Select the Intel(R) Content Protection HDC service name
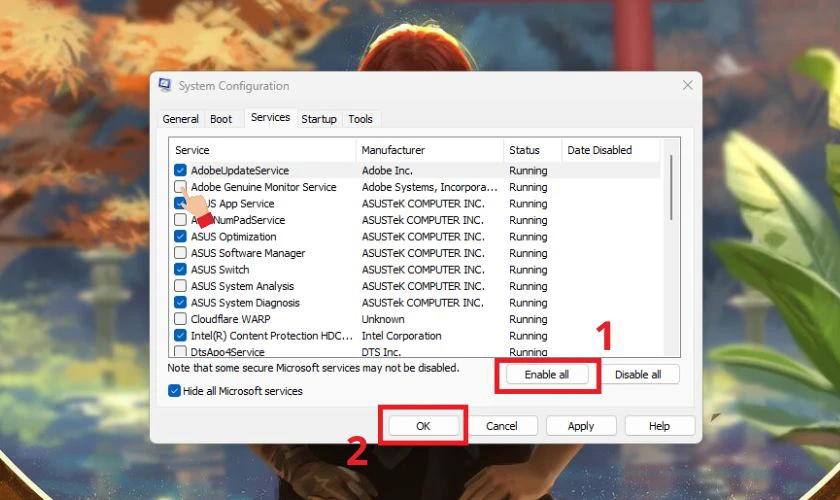840x500 pixels. (x=272, y=335)
